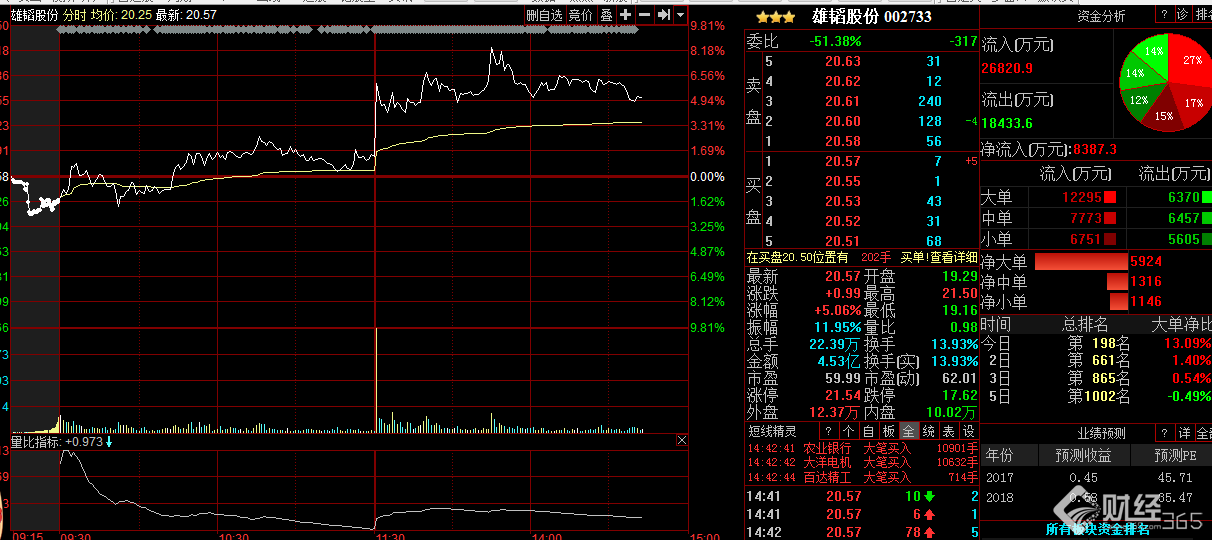Toggle the 叠 overlay chart button
Viewport: 1212px width, 540px height.
606,15
